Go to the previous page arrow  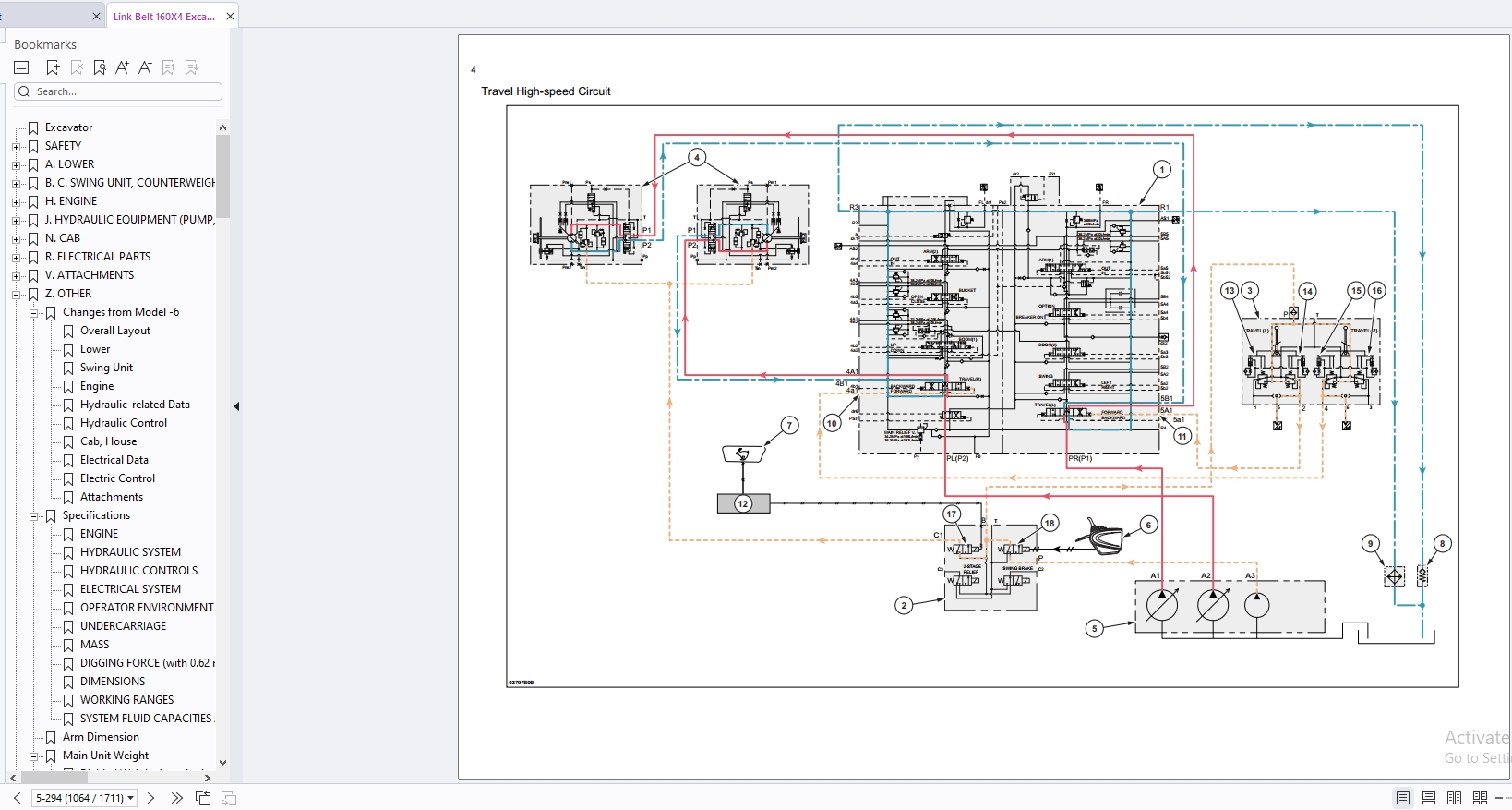point(17,798)
